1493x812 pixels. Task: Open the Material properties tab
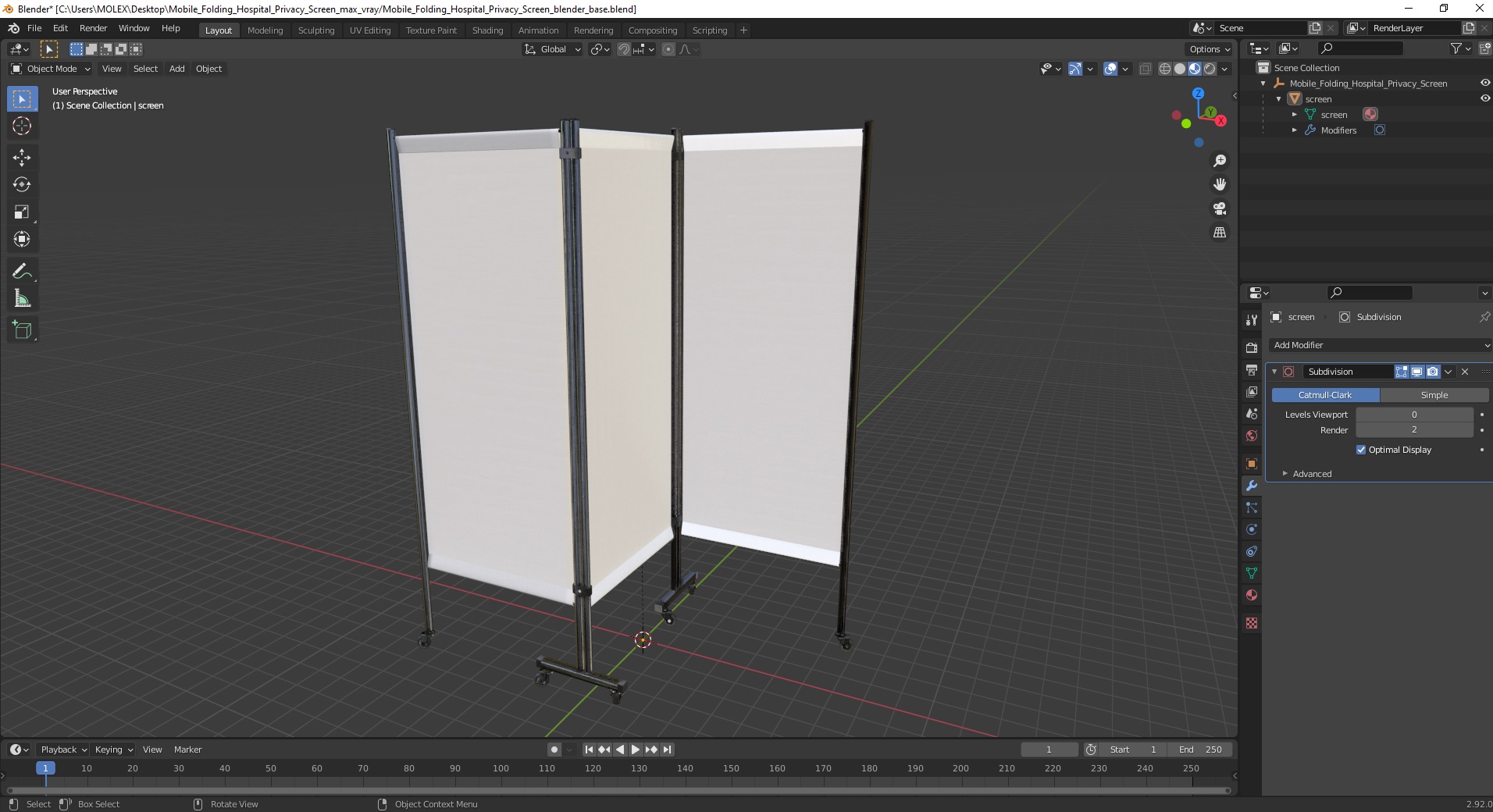tap(1252, 595)
